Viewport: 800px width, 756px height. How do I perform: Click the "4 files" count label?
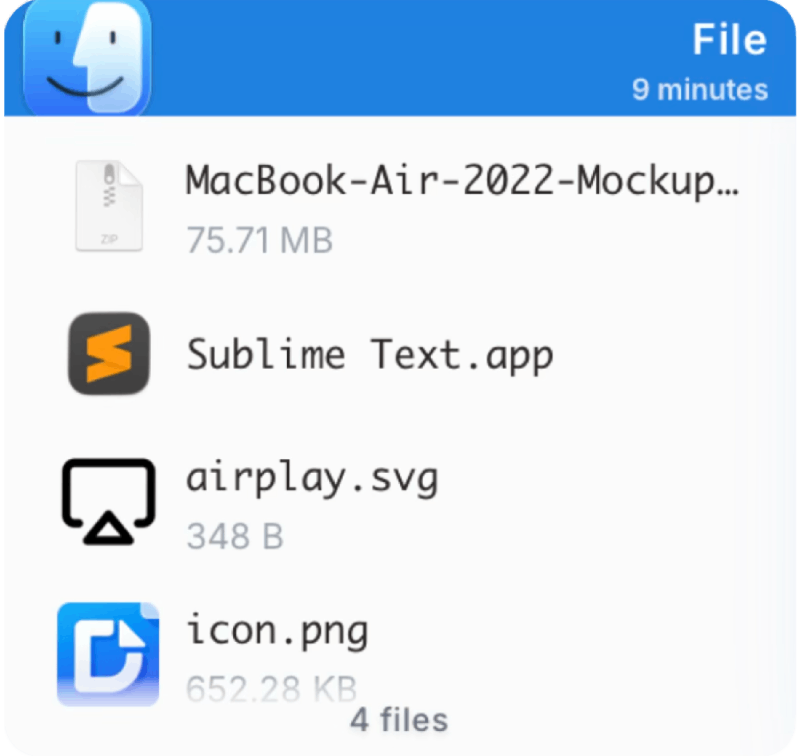tap(399, 720)
